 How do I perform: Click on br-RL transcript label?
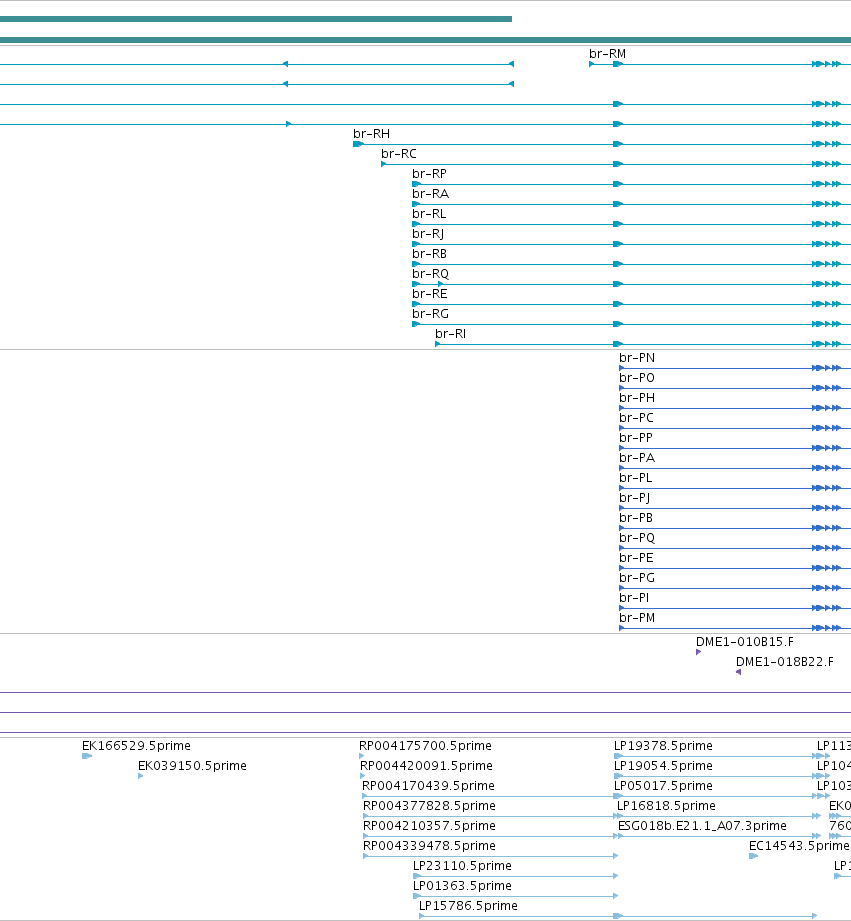click(429, 213)
